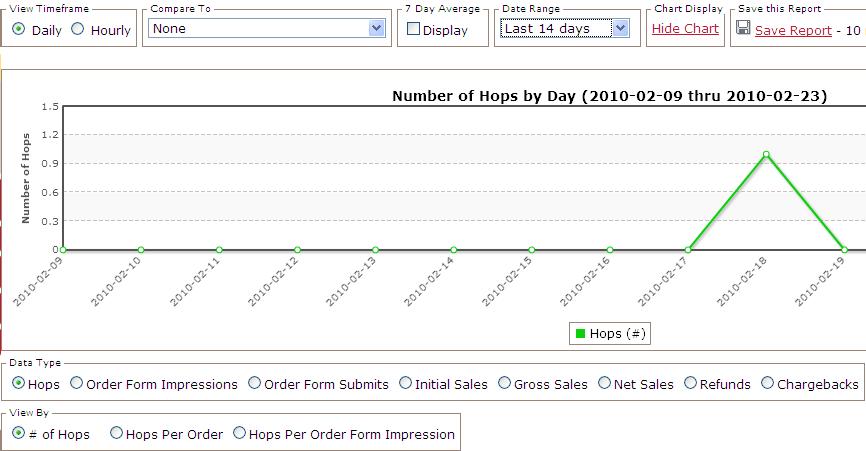Click the Save Report link
This screenshot has height=451, width=866.
click(793, 30)
